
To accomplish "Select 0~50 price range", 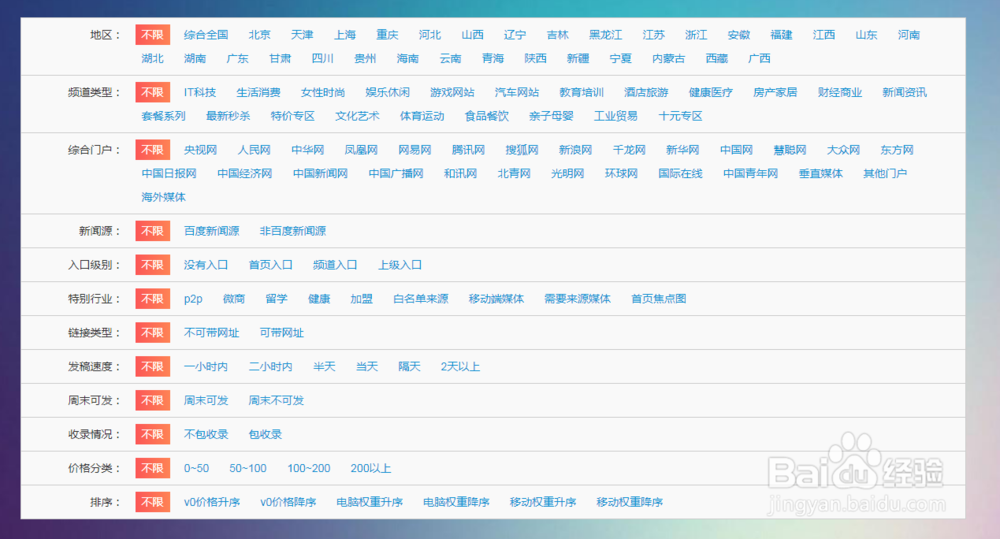I will coord(196,468).
